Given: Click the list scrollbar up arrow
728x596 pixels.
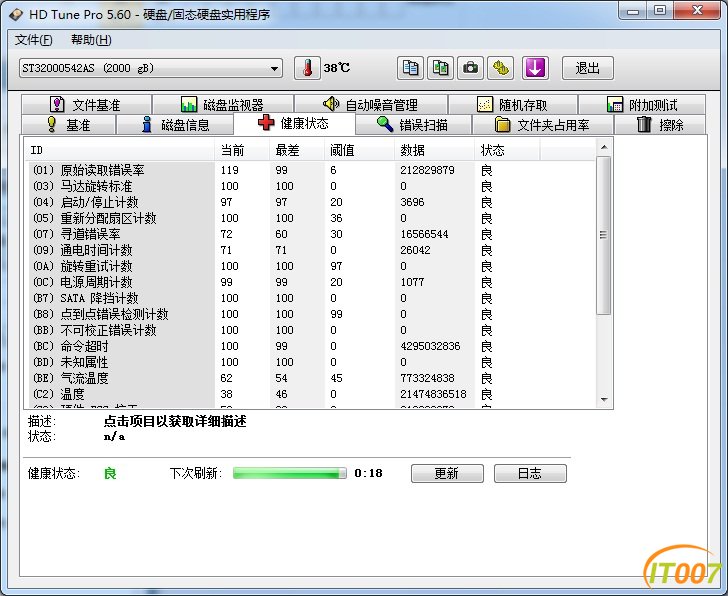Looking at the screenshot, I should 604,147.
